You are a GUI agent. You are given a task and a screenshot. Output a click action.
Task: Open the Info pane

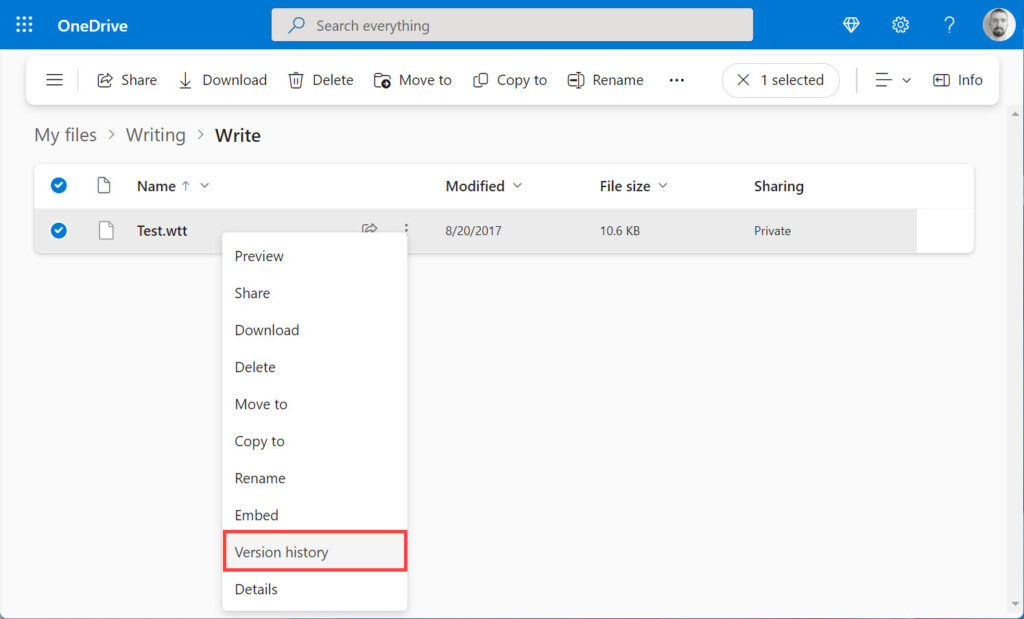[x=957, y=80]
